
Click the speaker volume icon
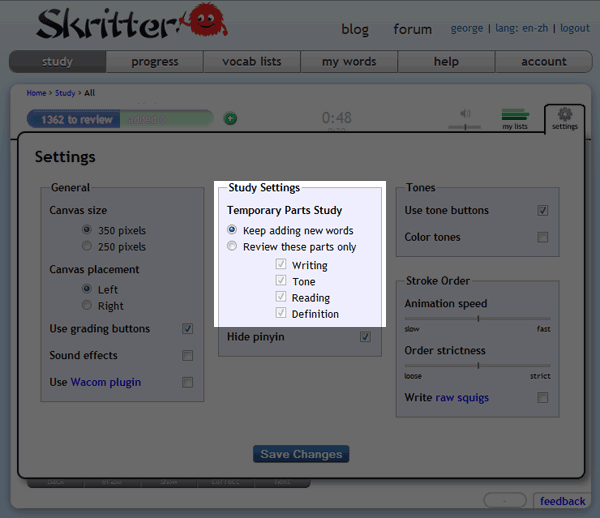[x=465, y=115]
